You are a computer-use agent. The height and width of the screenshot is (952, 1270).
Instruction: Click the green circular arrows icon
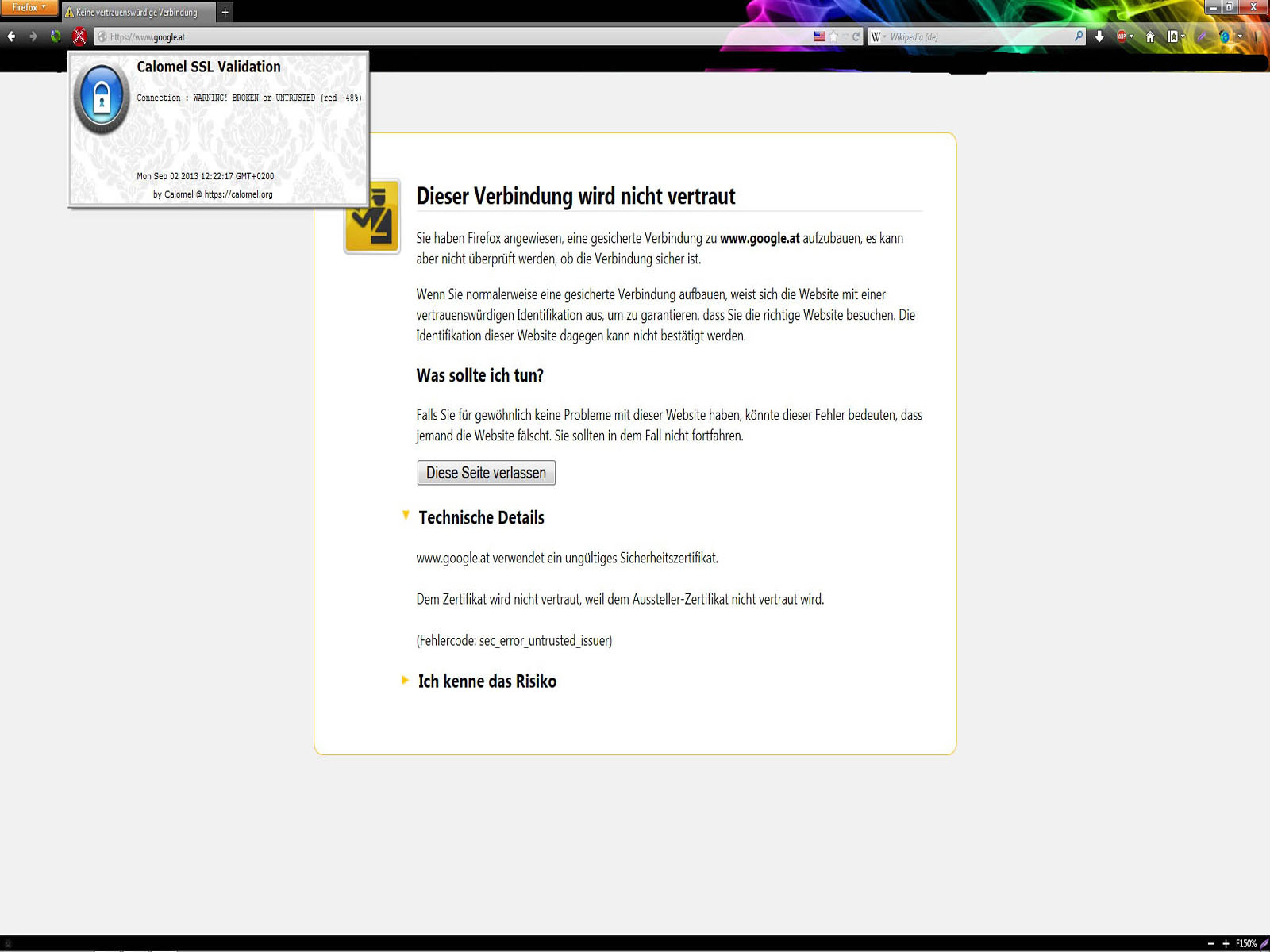tap(56, 36)
